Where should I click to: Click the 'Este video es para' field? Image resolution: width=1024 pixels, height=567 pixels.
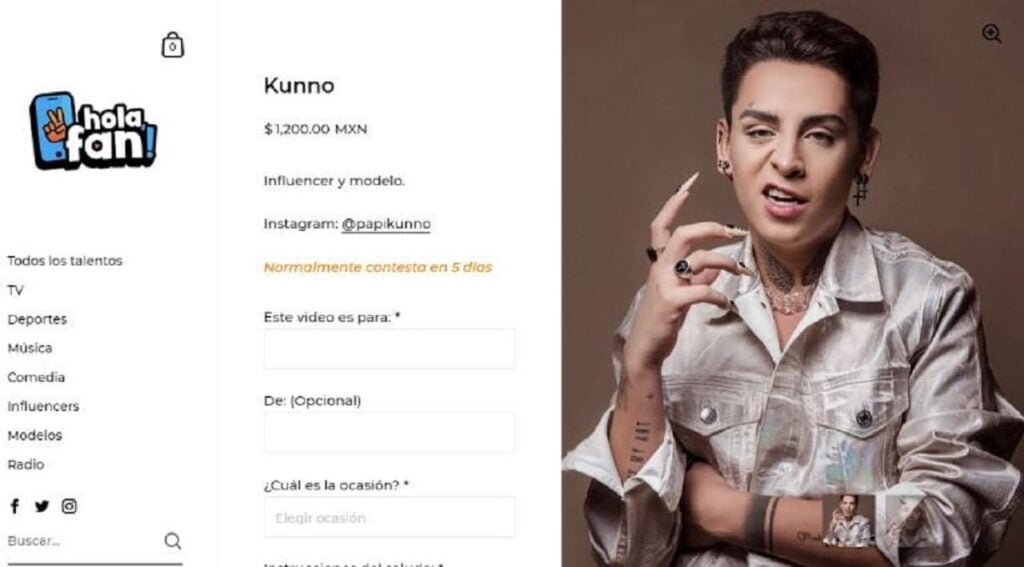click(390, 349)
